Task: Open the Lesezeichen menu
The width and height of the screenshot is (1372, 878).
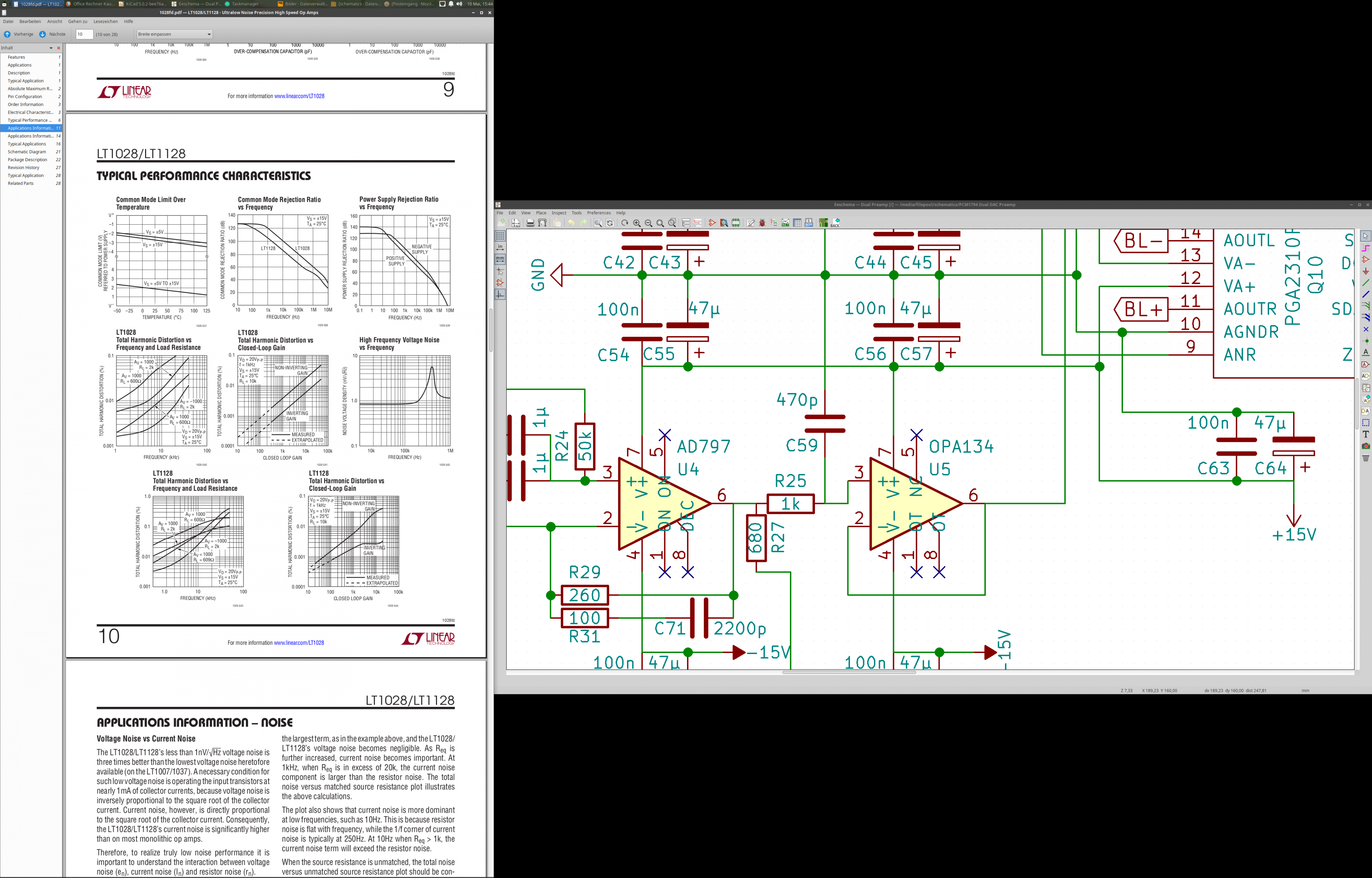Action: pyautogui.click(x=105, y=22)
